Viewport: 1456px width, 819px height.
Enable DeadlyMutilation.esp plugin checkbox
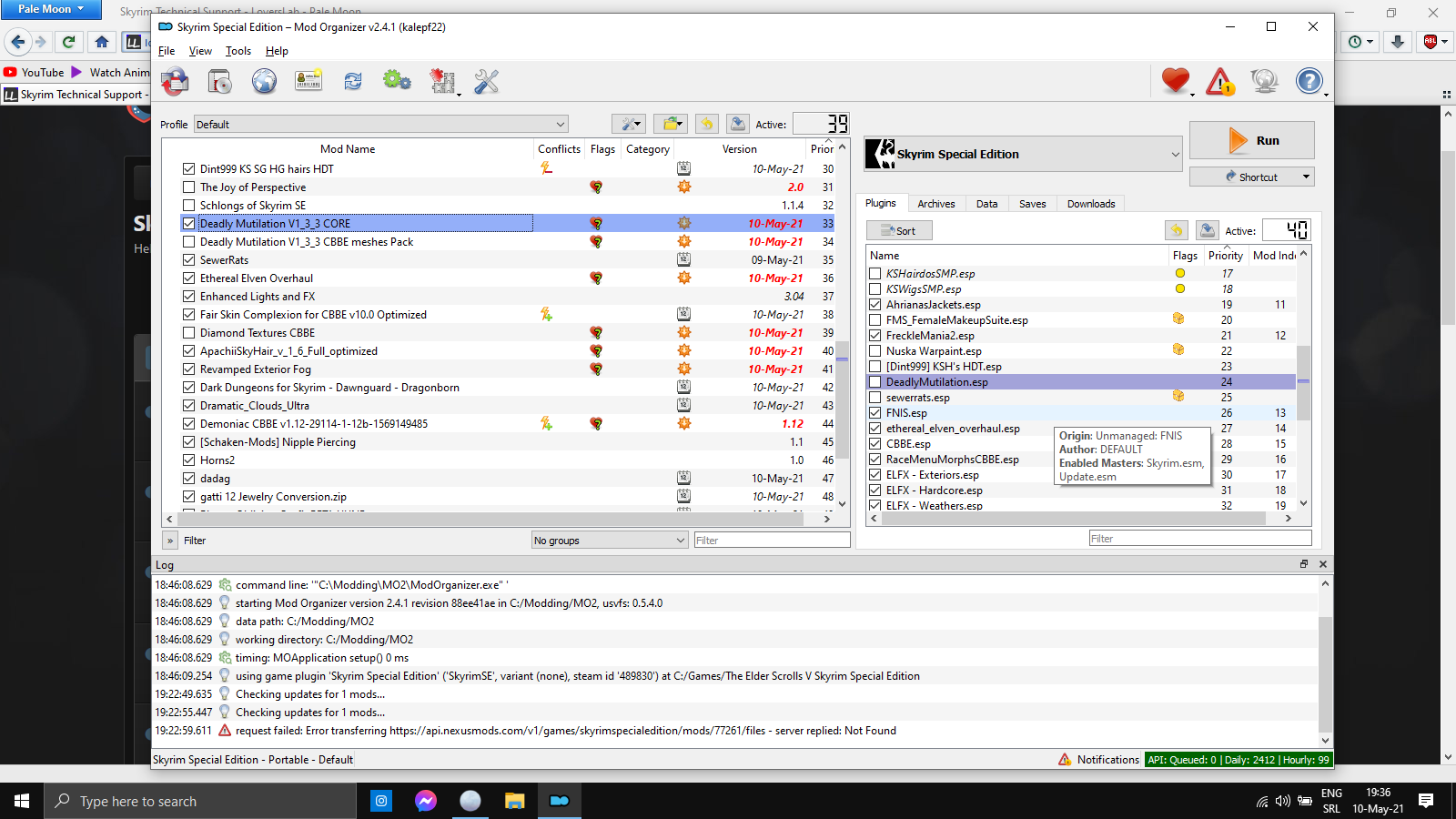click(x=875, y=381)
